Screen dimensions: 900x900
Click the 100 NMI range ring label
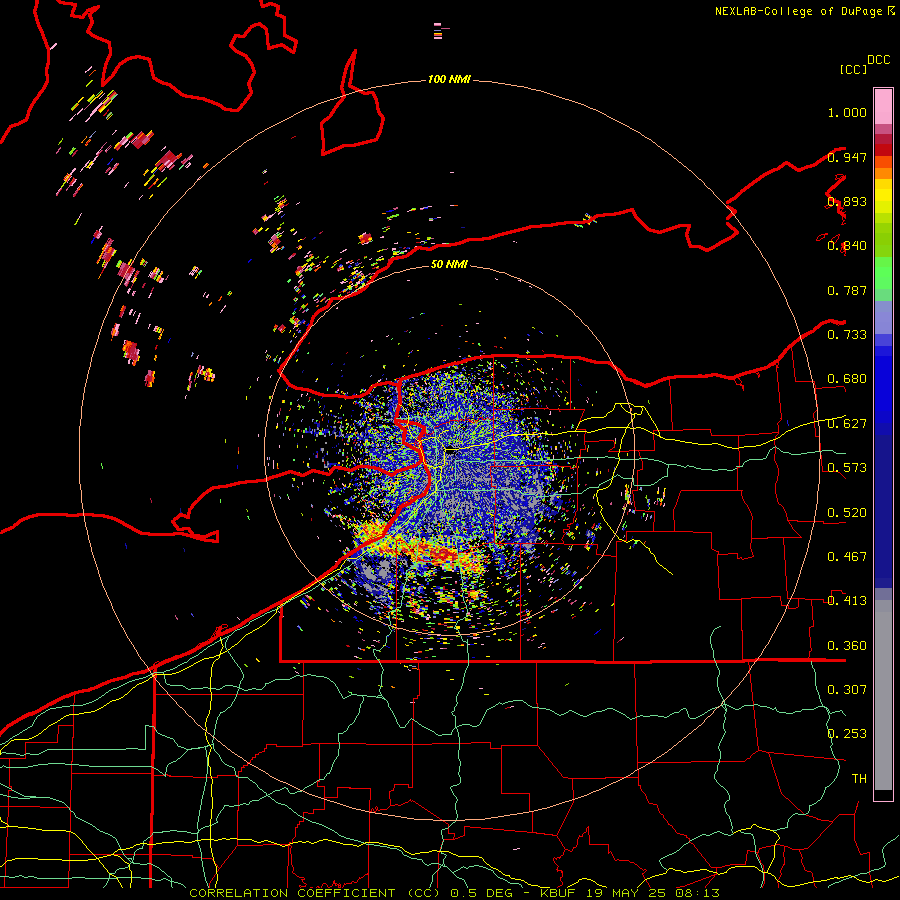click(449, 79)
